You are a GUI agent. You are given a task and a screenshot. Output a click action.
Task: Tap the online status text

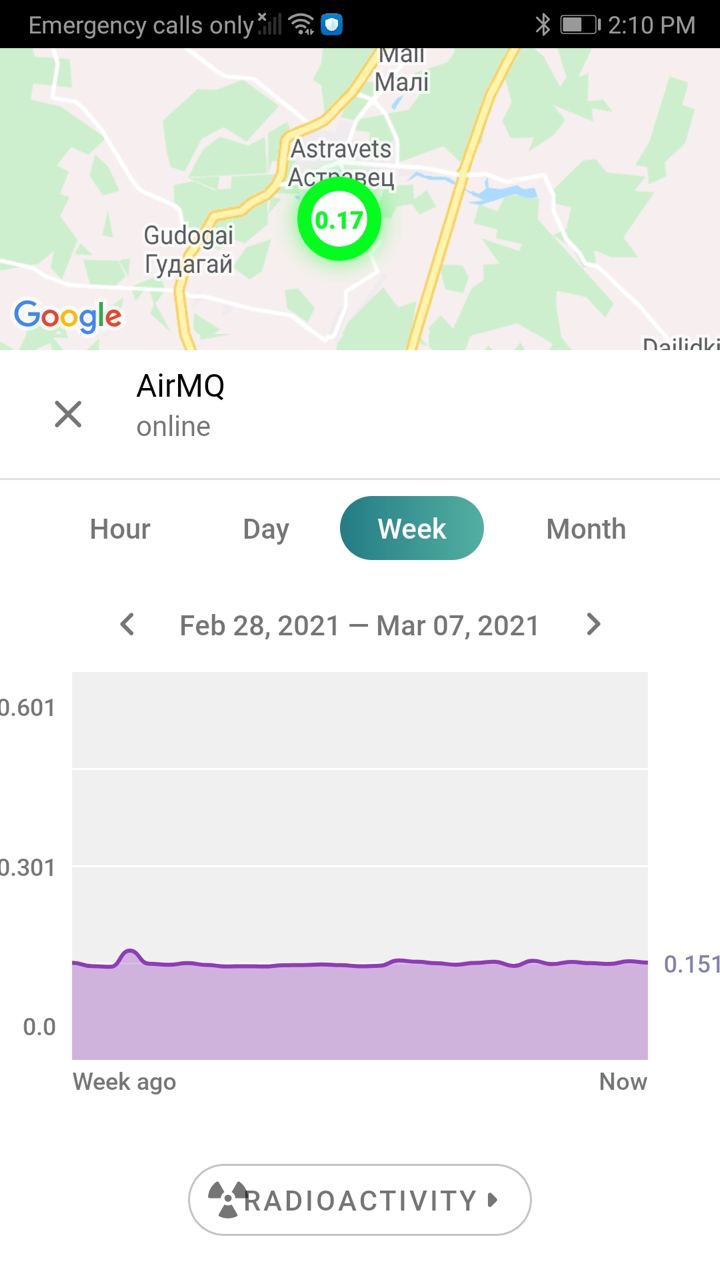pos(173,426)
